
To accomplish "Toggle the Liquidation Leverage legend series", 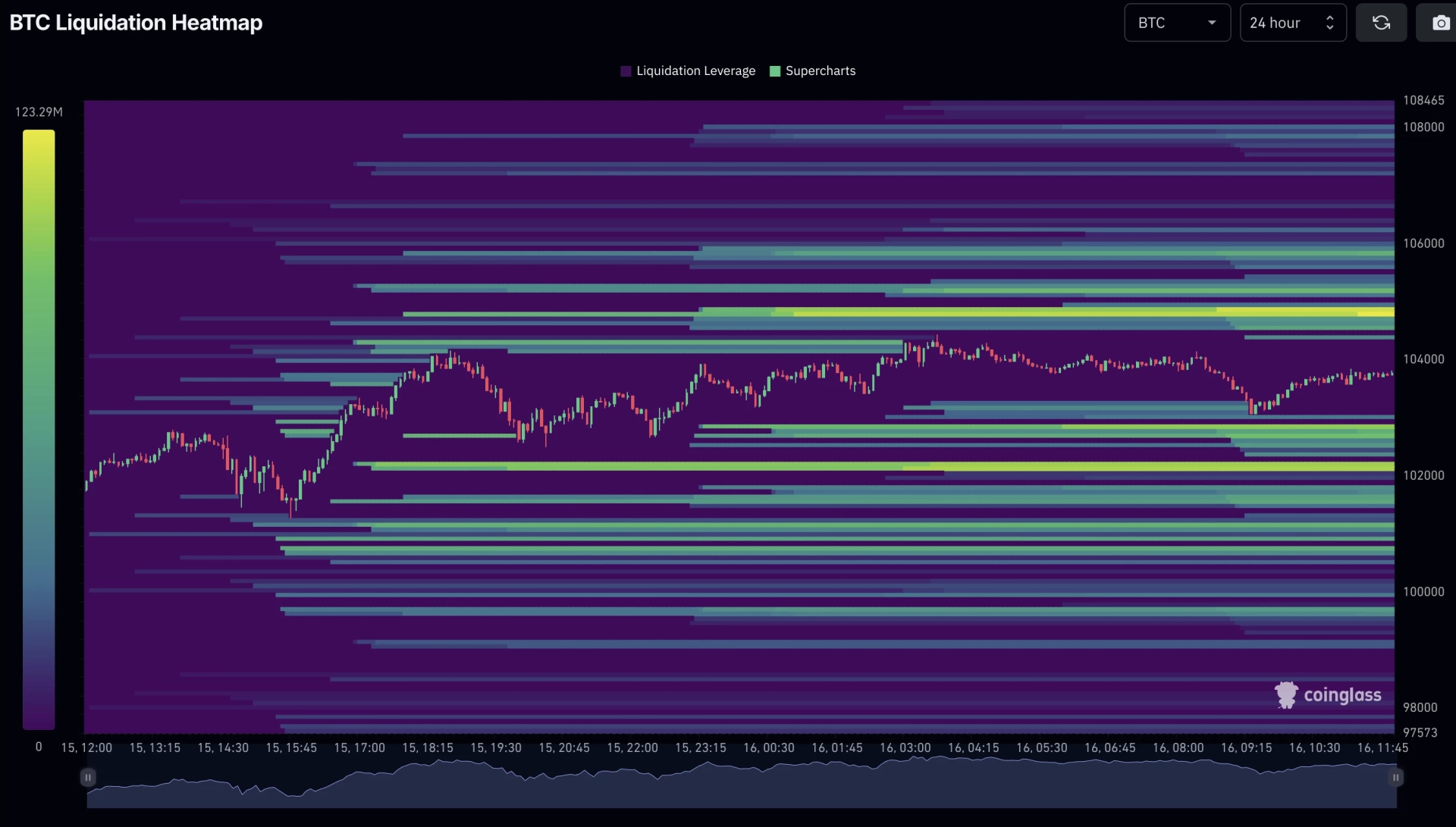I will (x=688, y=71).
